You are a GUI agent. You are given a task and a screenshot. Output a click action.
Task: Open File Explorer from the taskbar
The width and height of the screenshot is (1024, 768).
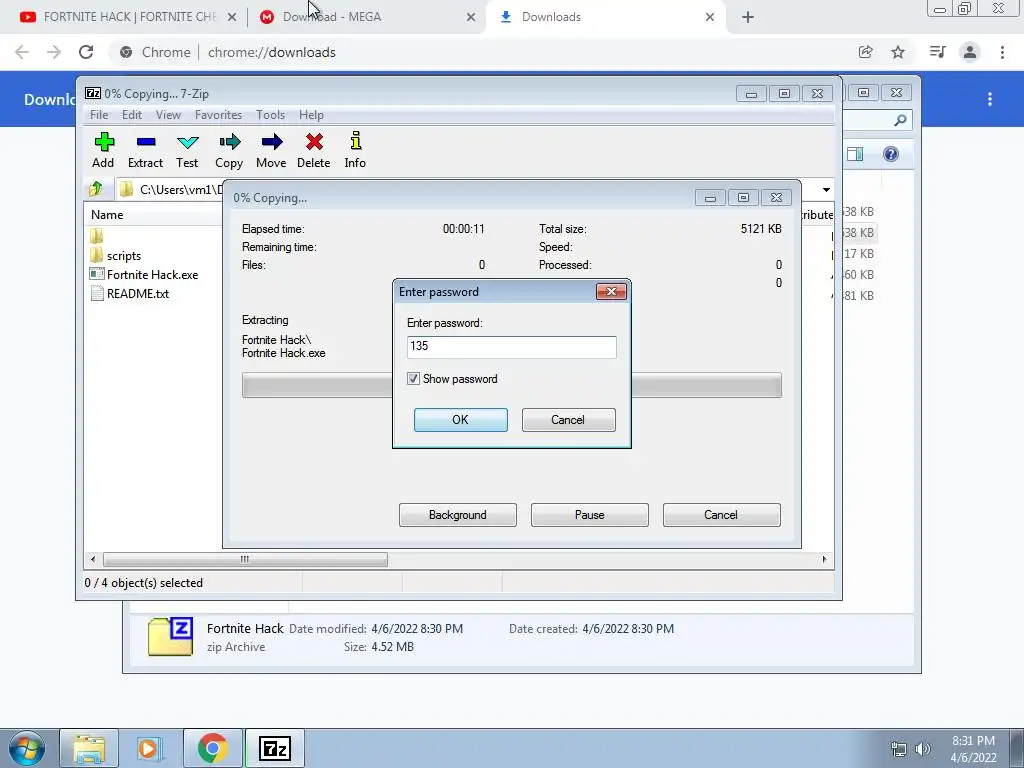click(x=89, y=748)
